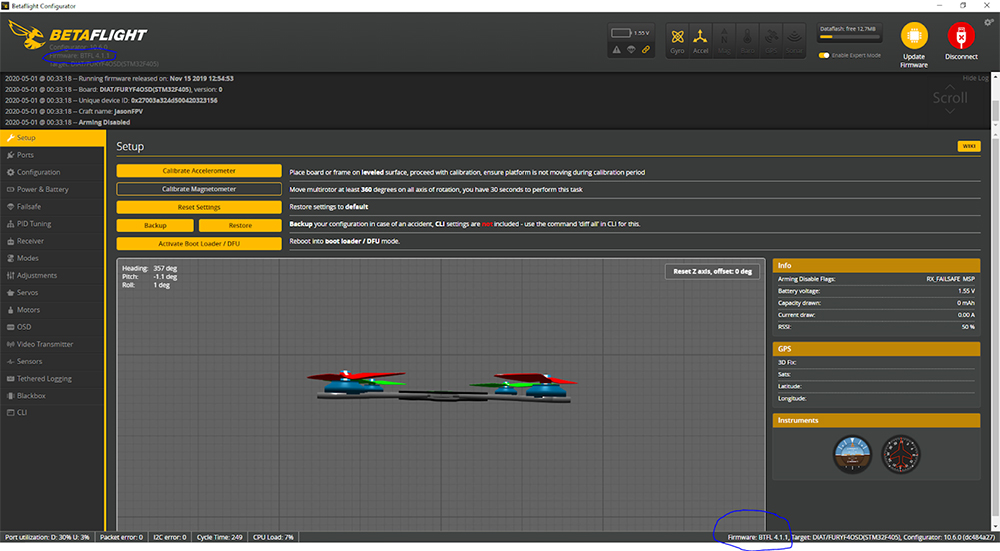Click the 'RSSI' info row
The width and height of the screenshot is (1000, 551).
876,327
